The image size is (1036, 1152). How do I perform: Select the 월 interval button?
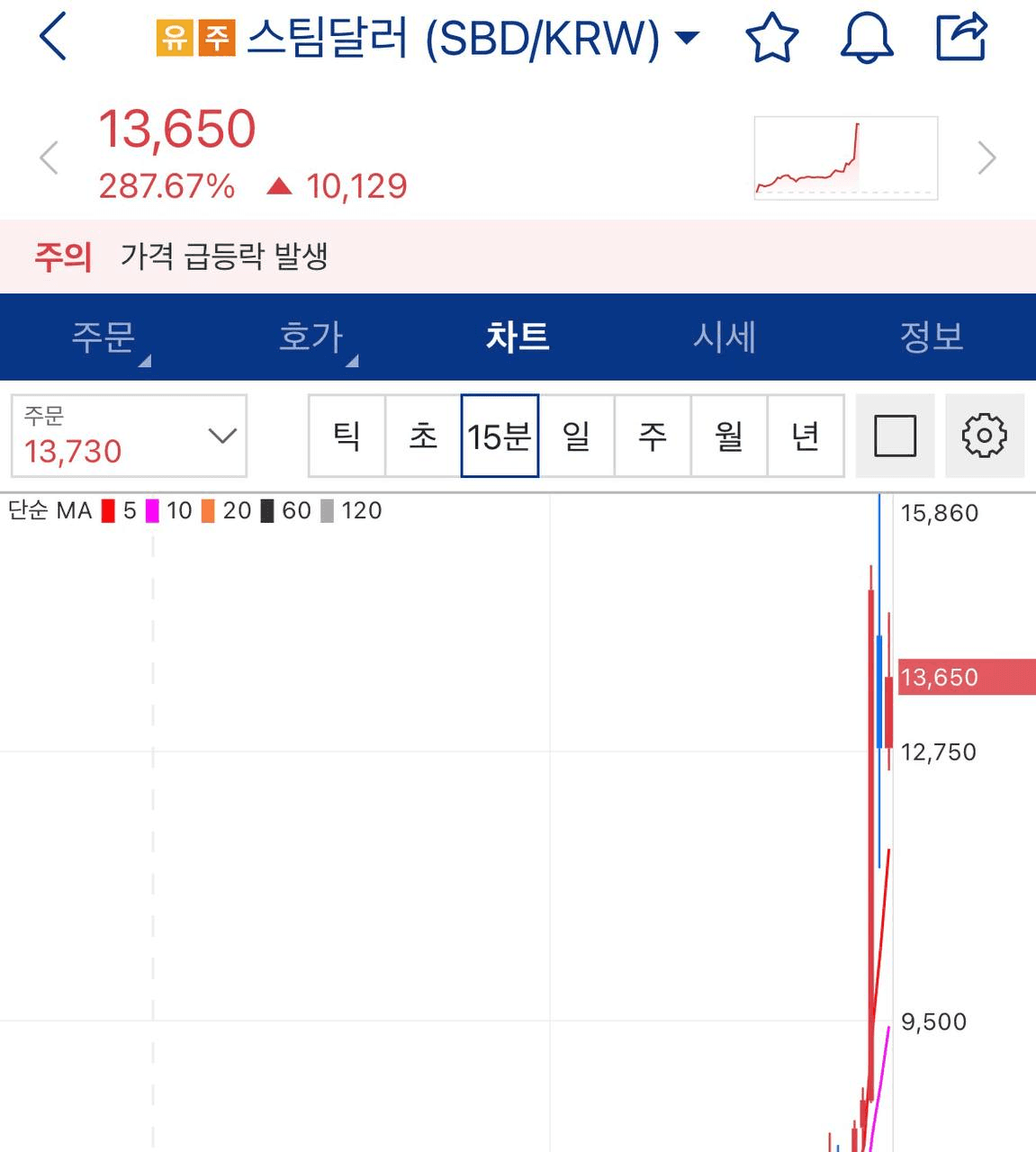click(729, 436)
